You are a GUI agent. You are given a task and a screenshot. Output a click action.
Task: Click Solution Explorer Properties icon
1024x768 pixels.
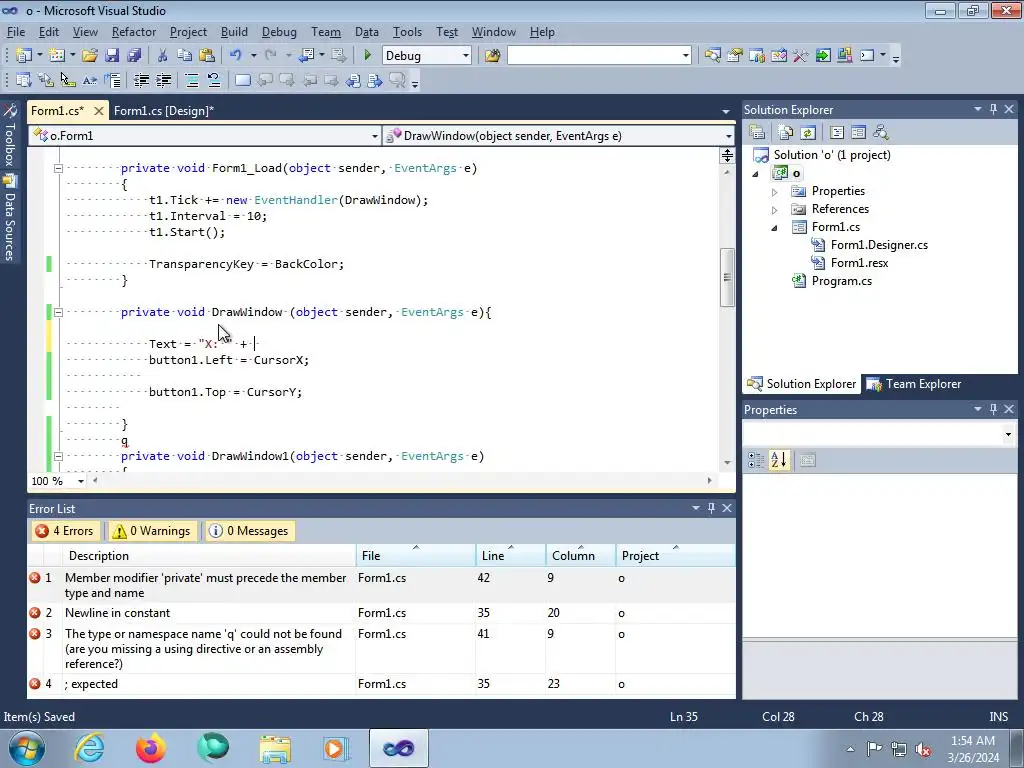tap(757, 133)
